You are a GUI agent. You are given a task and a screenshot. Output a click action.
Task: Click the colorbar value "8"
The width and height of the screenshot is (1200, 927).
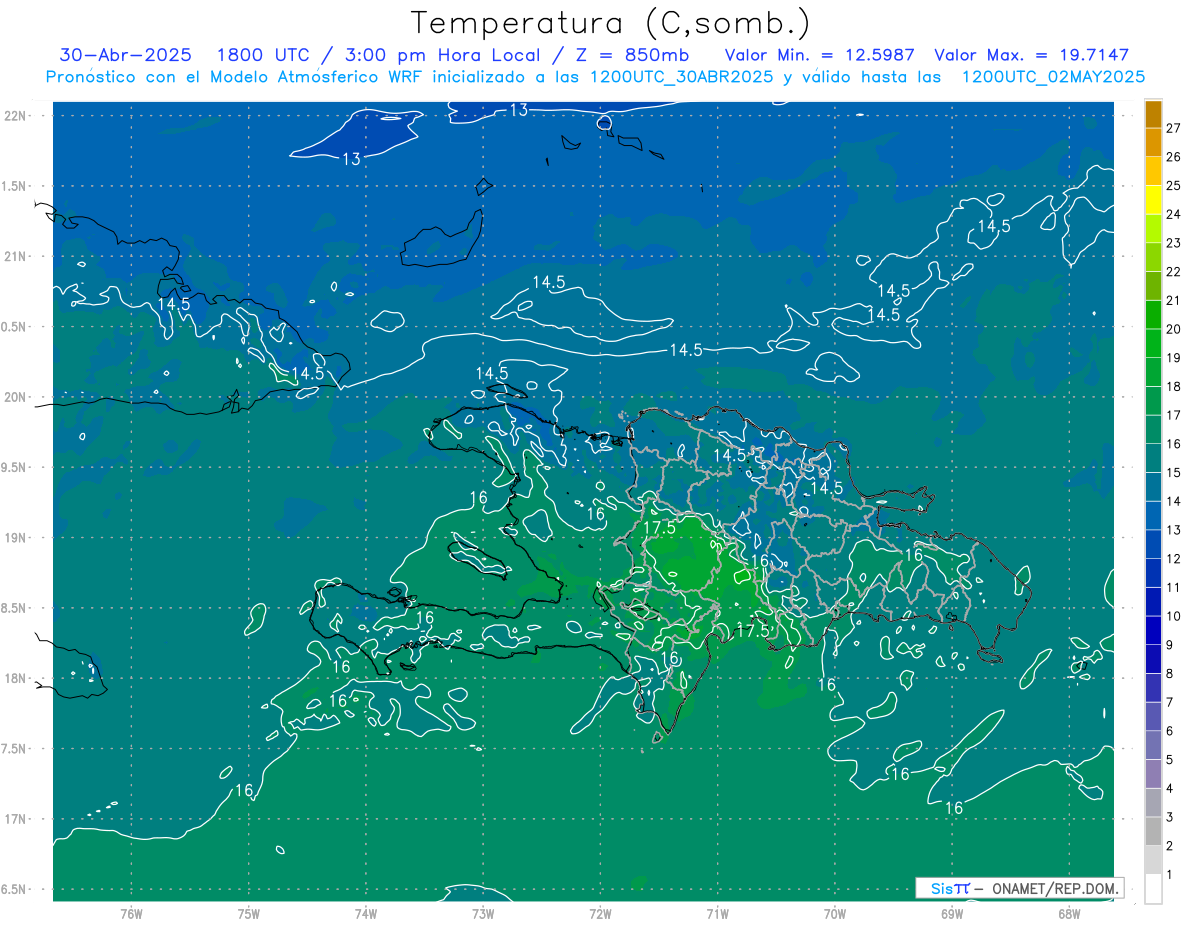pos(1169,673)
